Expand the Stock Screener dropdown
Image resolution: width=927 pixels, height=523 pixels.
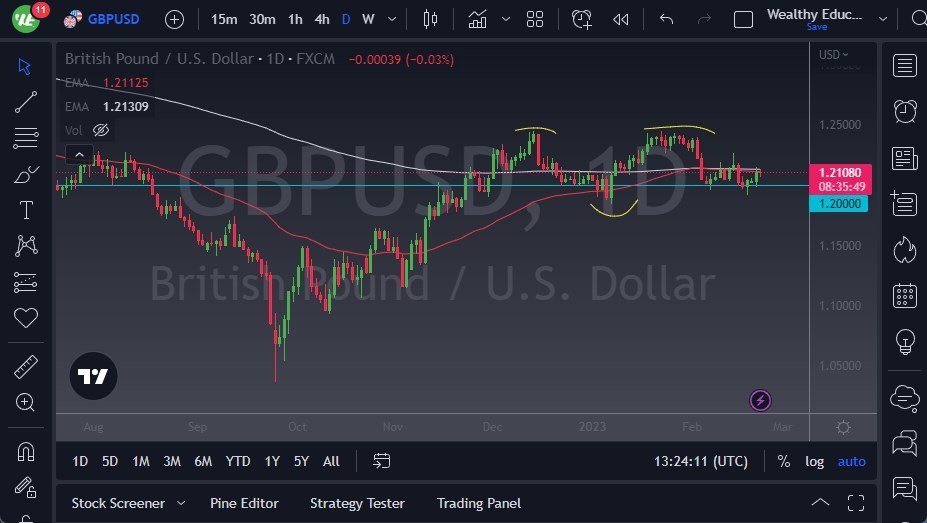181,503
